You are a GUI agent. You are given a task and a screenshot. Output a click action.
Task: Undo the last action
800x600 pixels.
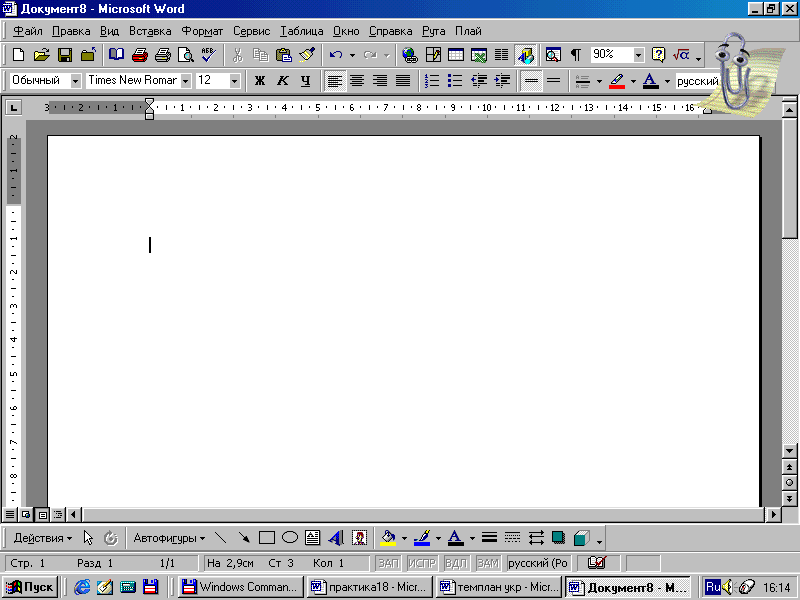pyautogui.click(x=335, y=55)
